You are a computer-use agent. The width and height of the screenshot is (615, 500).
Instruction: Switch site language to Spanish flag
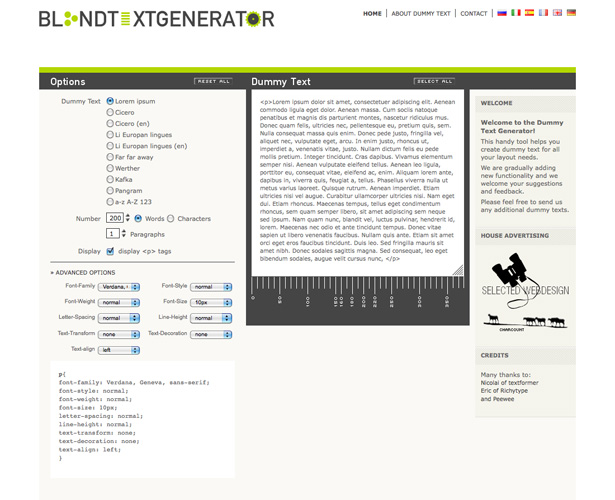coord(529,13)
